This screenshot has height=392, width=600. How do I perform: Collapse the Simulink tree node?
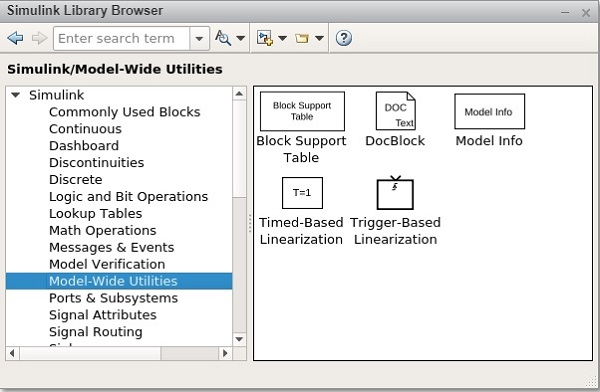click(15, 95)
